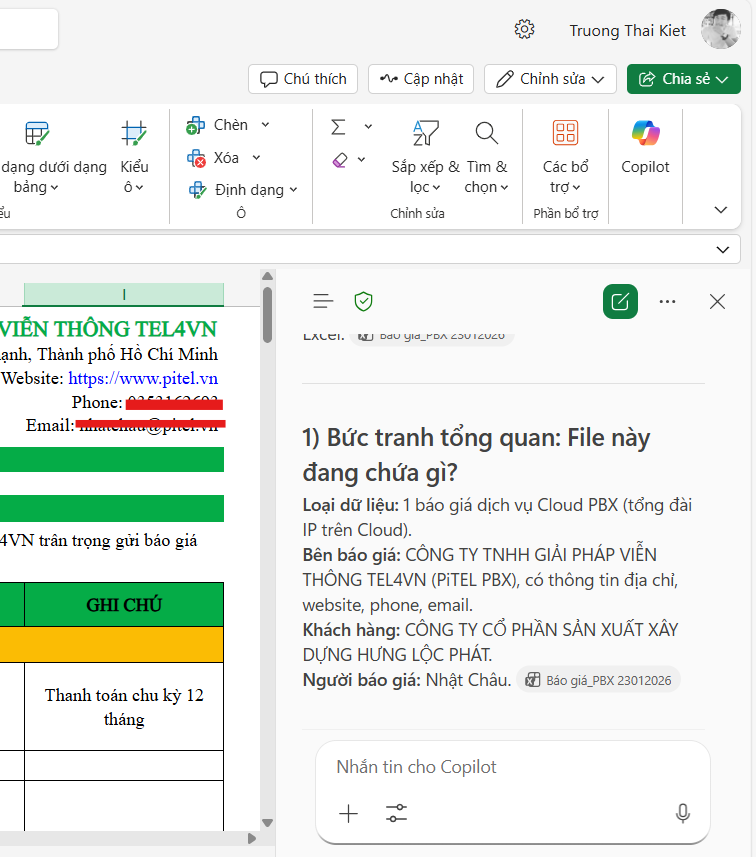Select column I header
The width and height of the screenshot is (756, 857).
(x=124, y=294)
